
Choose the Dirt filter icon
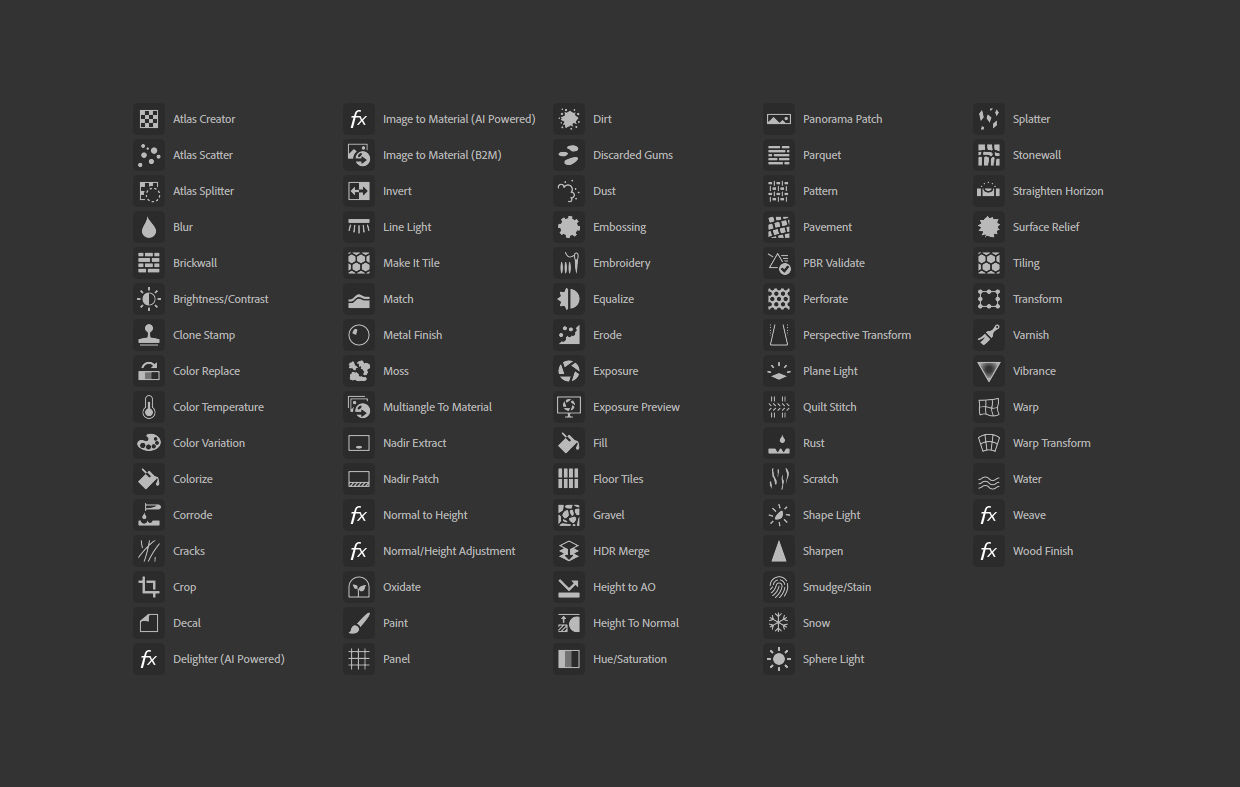pyautogui.click(x=569, y=119)
